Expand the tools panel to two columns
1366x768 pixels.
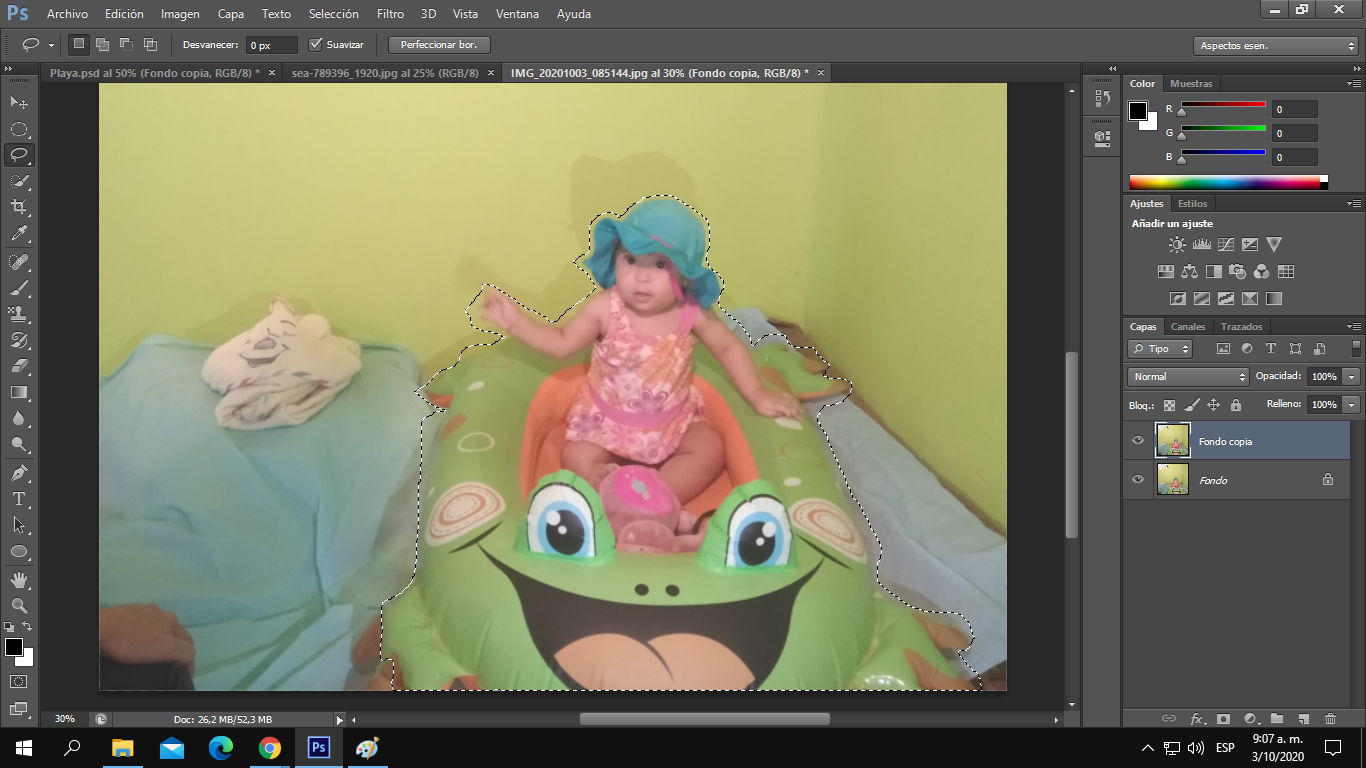9,69
